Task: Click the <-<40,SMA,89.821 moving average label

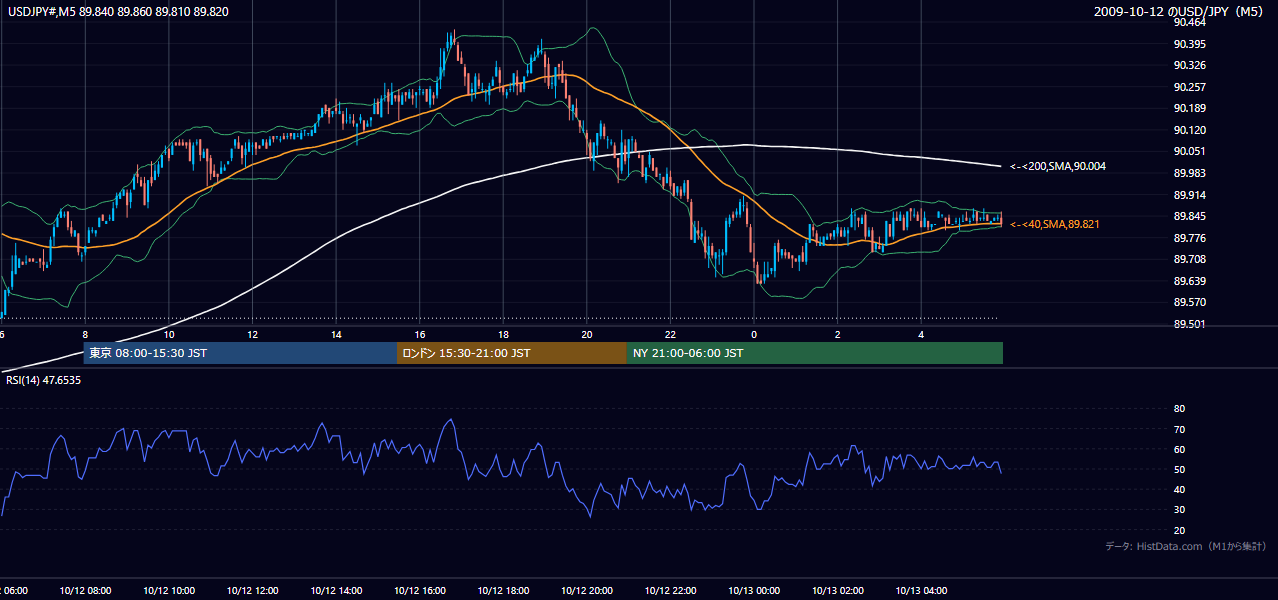Action: pyautogui.click(x=1054, y=224)
